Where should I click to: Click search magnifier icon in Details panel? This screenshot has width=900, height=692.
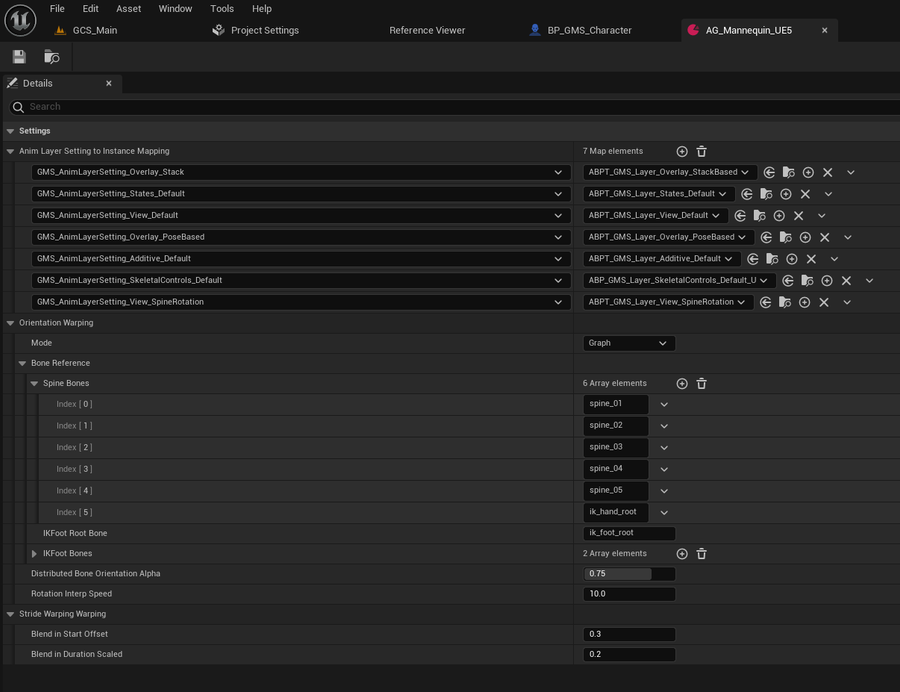[18, 107]
